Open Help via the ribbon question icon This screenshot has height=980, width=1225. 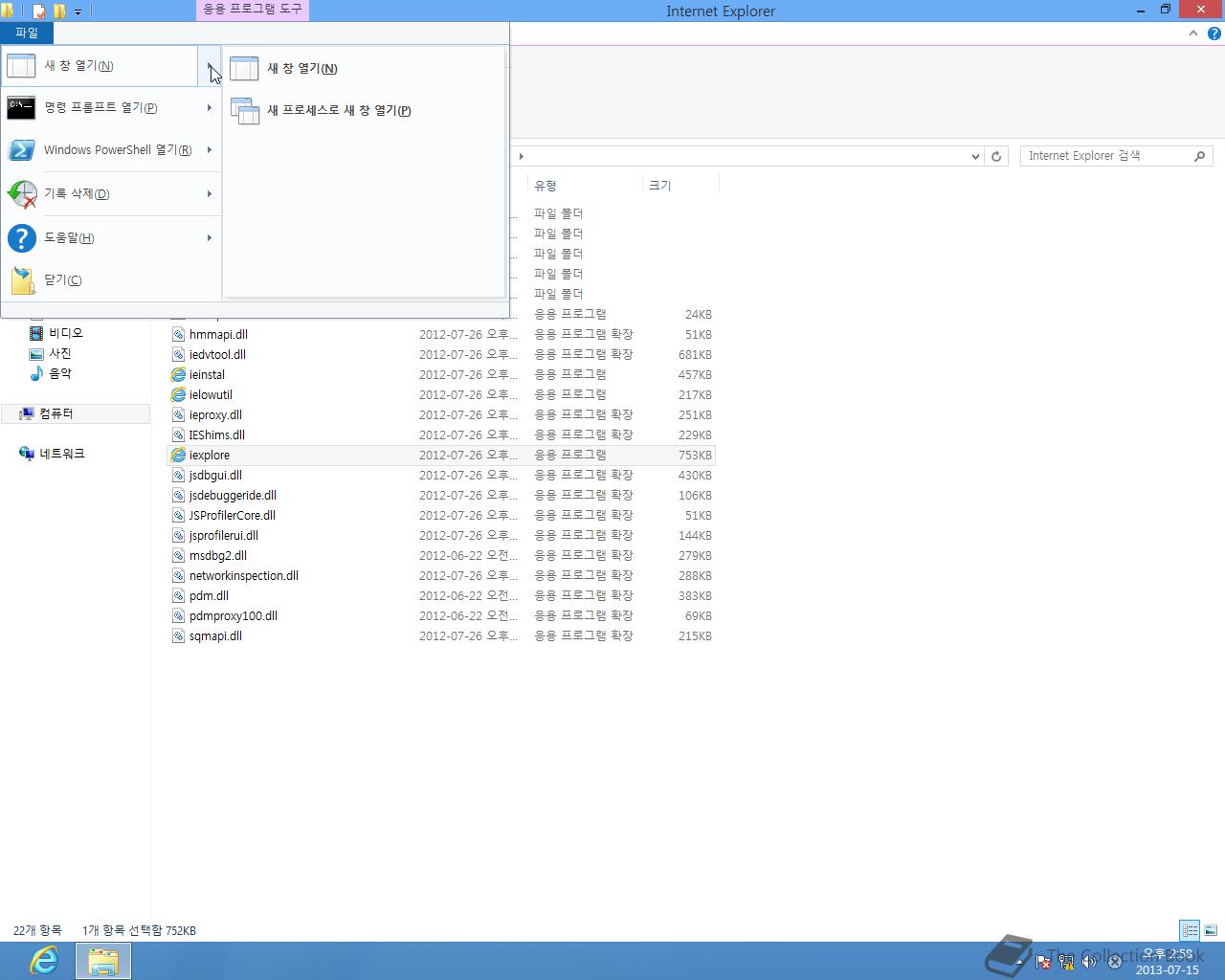click(x=1214, y=33)
